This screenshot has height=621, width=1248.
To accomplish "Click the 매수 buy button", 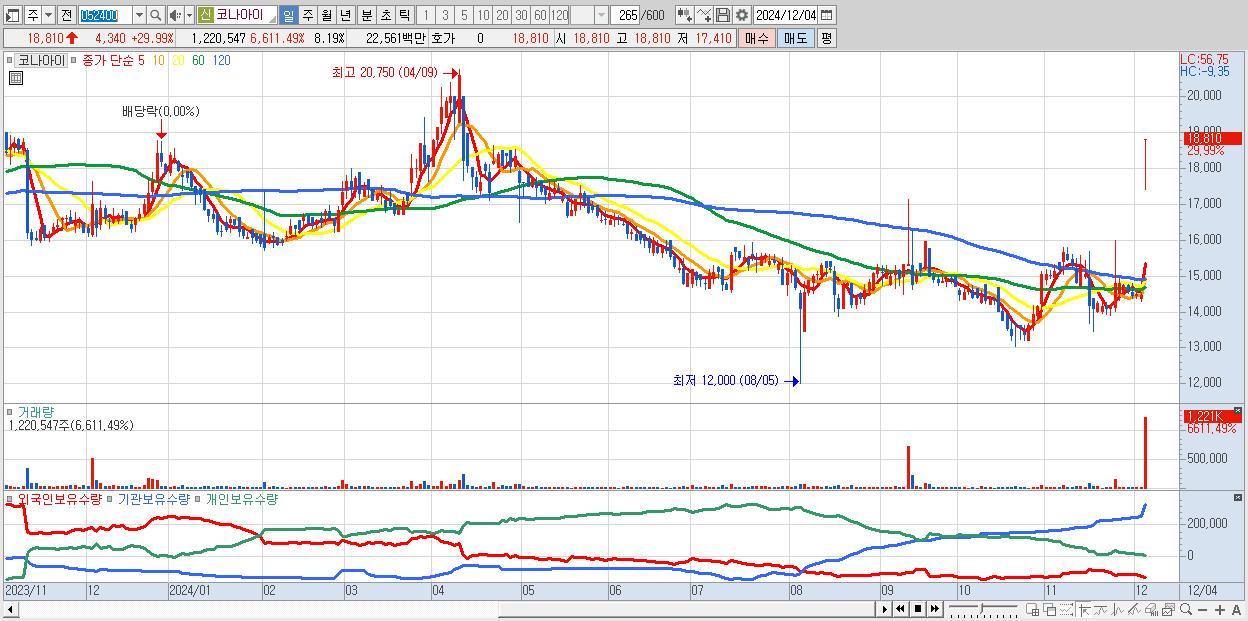I will [x=757, y=38].
